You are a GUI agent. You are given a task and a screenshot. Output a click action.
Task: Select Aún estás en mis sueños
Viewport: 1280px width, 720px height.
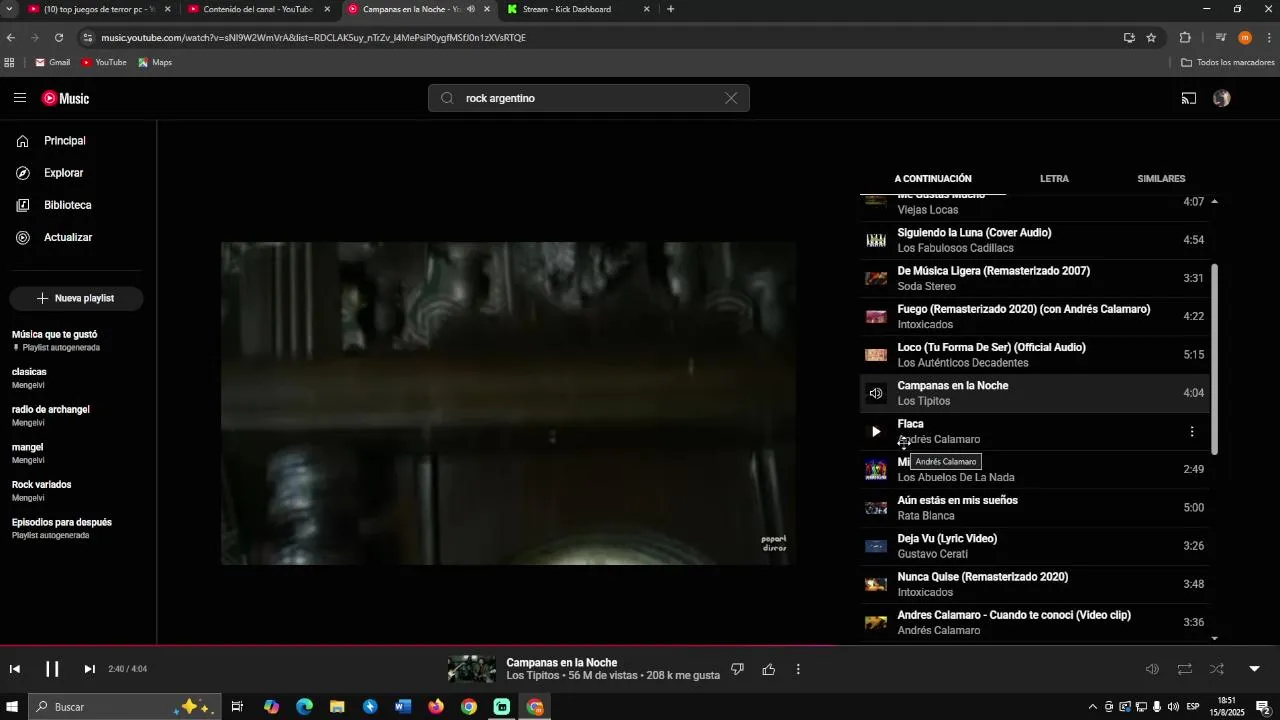(1035, 508)
